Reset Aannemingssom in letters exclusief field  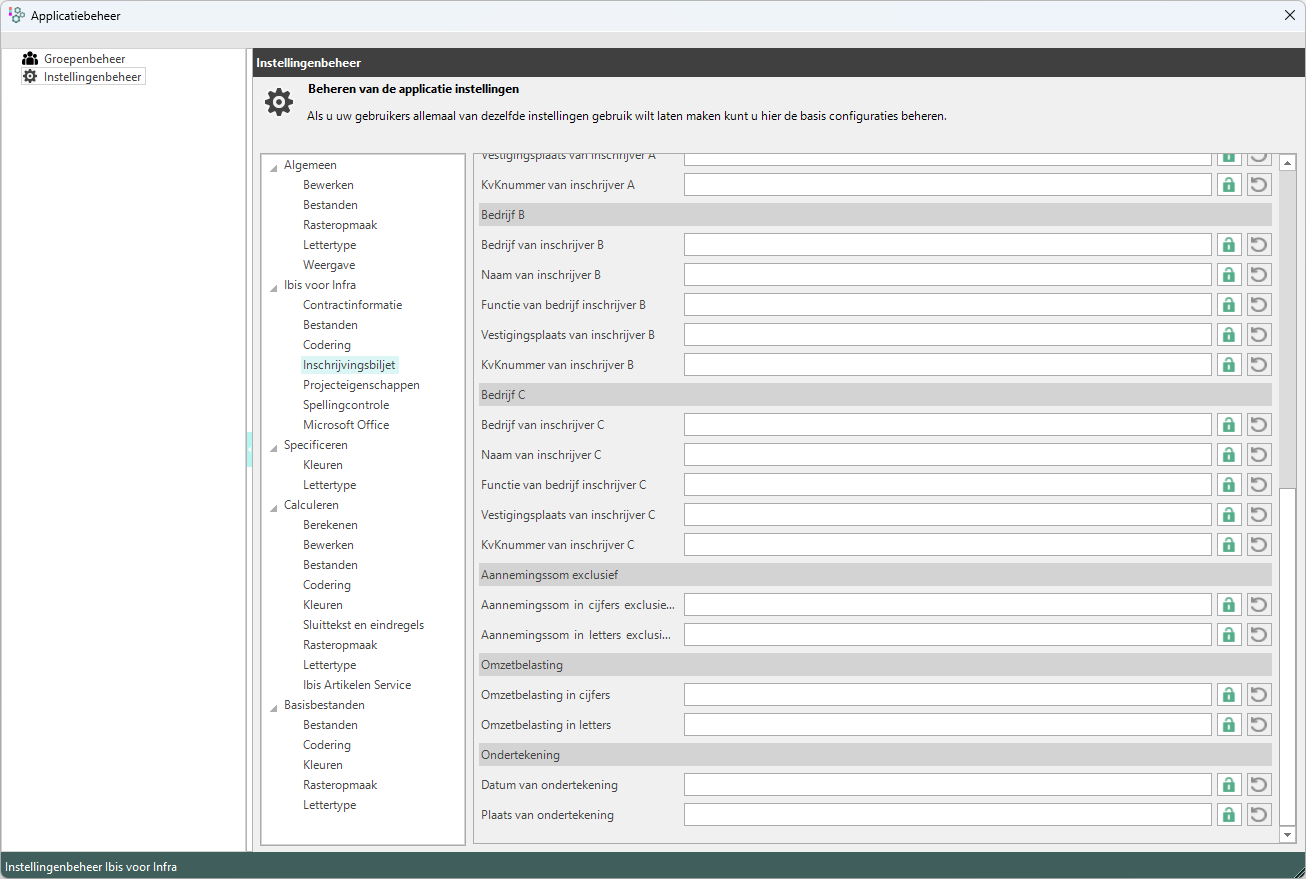click(x=1259, y=635)
